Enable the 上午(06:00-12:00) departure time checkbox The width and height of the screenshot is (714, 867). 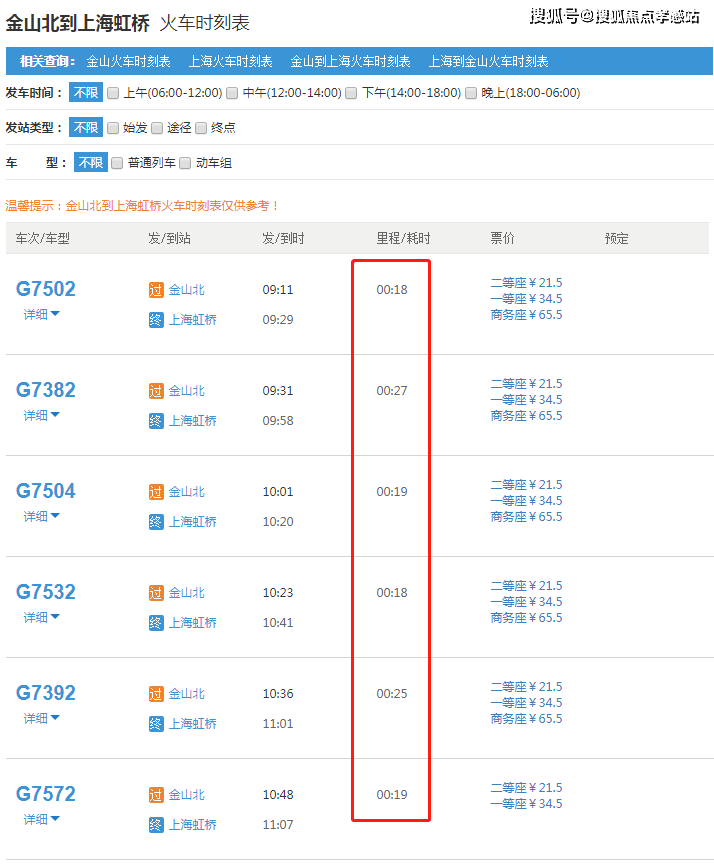point(113,93)
